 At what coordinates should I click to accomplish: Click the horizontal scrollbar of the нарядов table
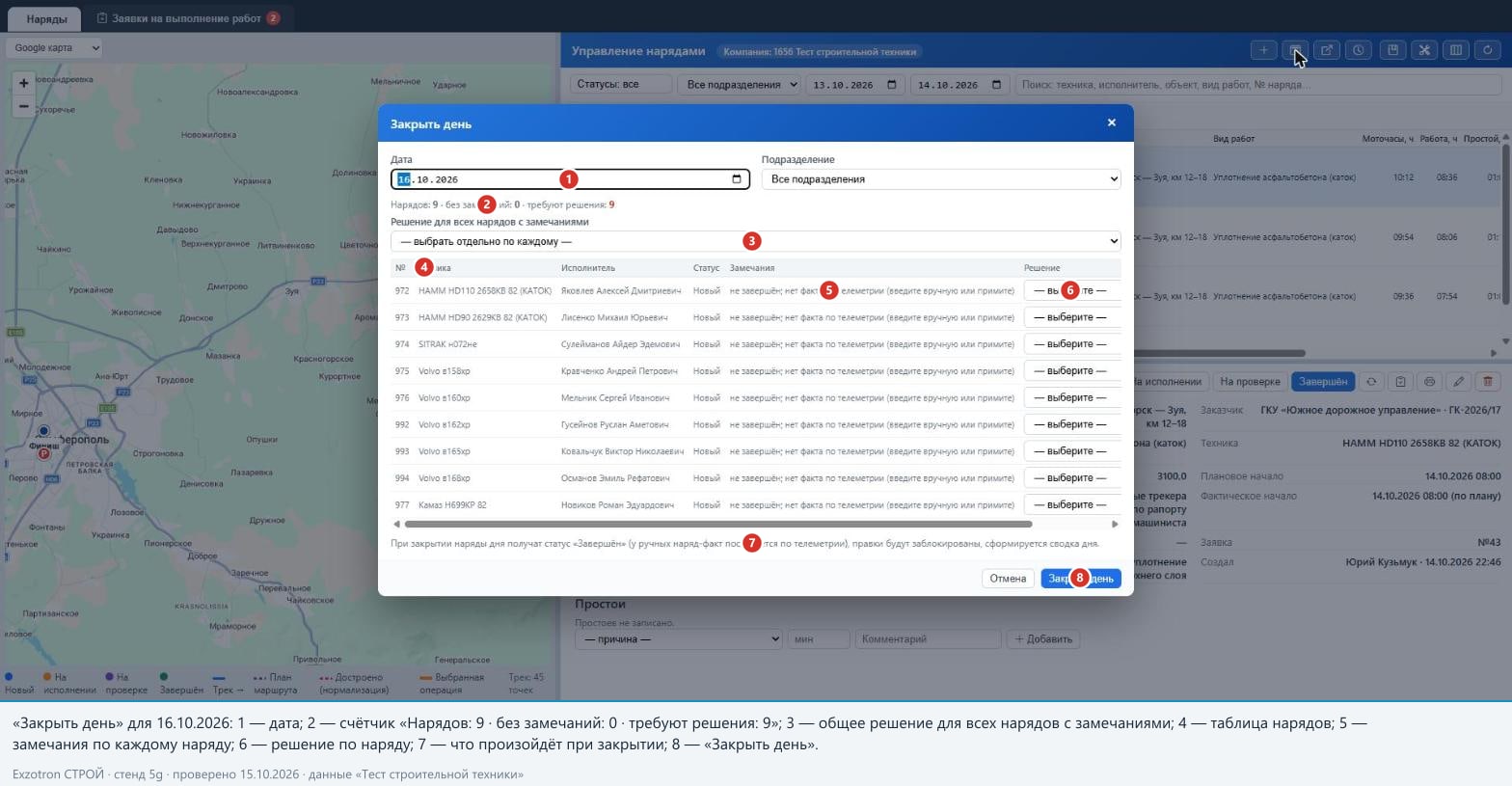tap(718, 525)
